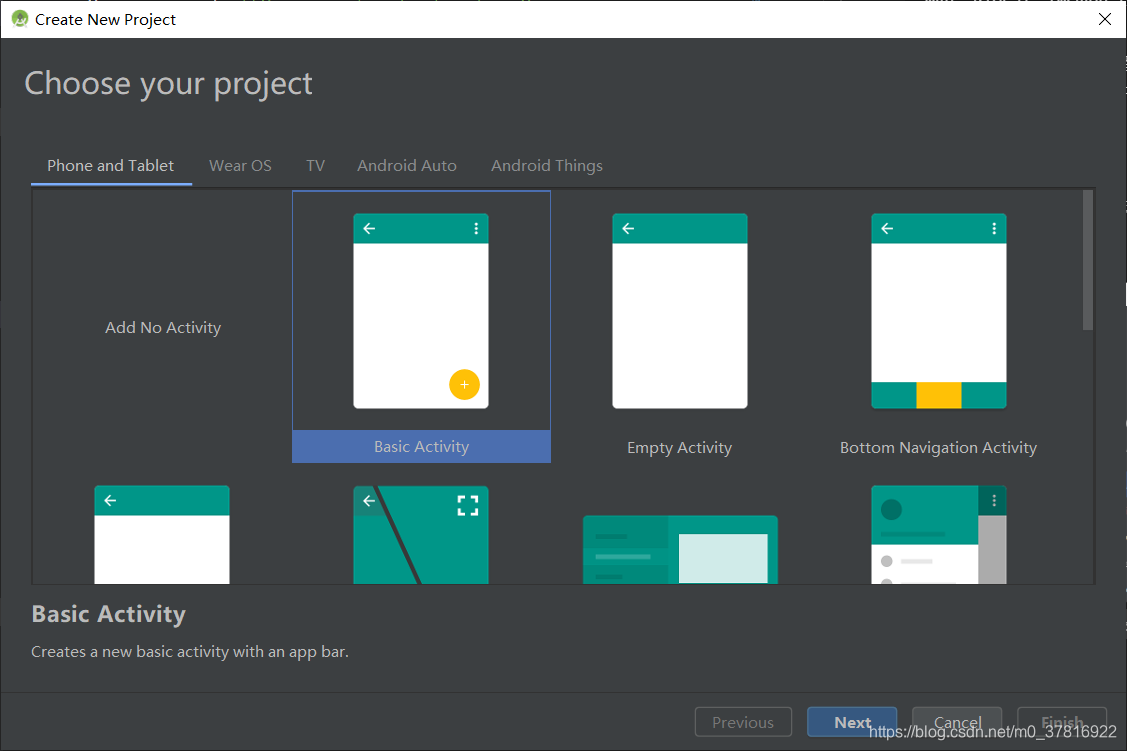Click the Android Studio icon in title bar
This screenshot has height=751, width=1127.
(19, 19)
